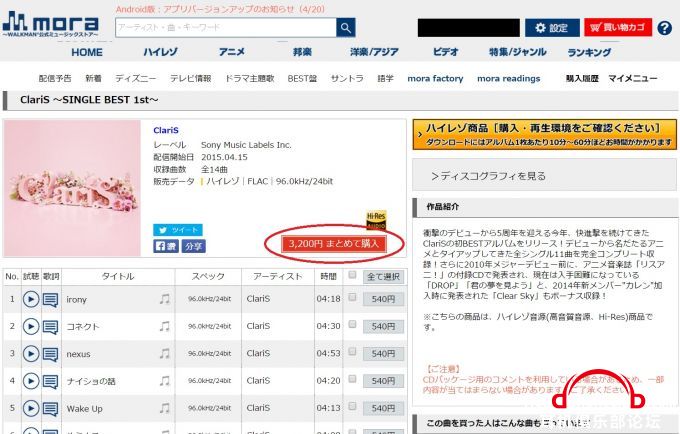Play the preview of Wake Up
The image size is (680, 434).
31,408
